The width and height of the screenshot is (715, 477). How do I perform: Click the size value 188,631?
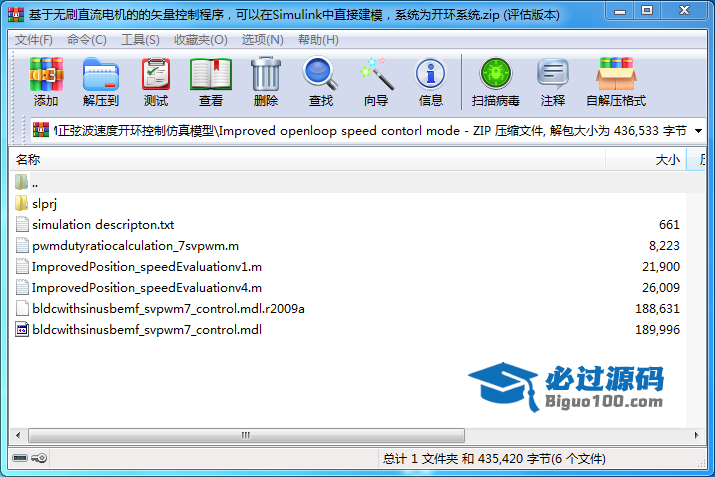click(x=657, y=309)
